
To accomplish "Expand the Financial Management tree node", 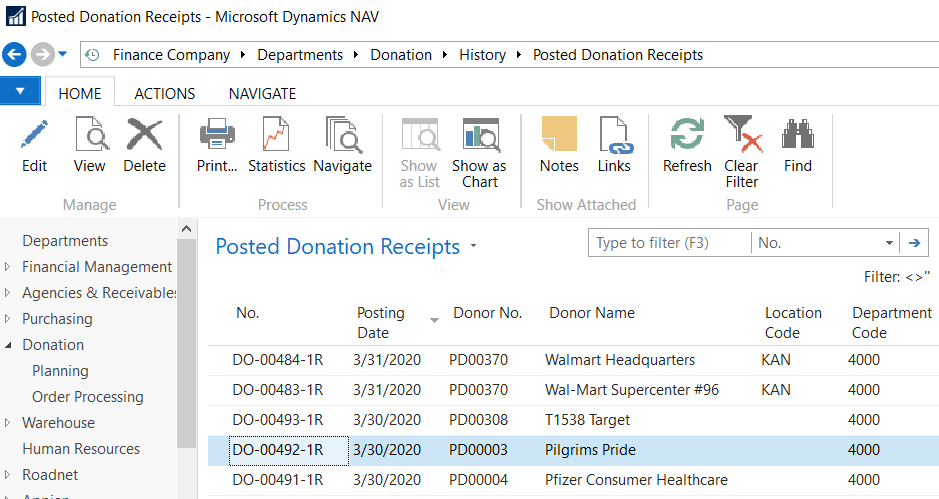I will [x=7, y=267].
